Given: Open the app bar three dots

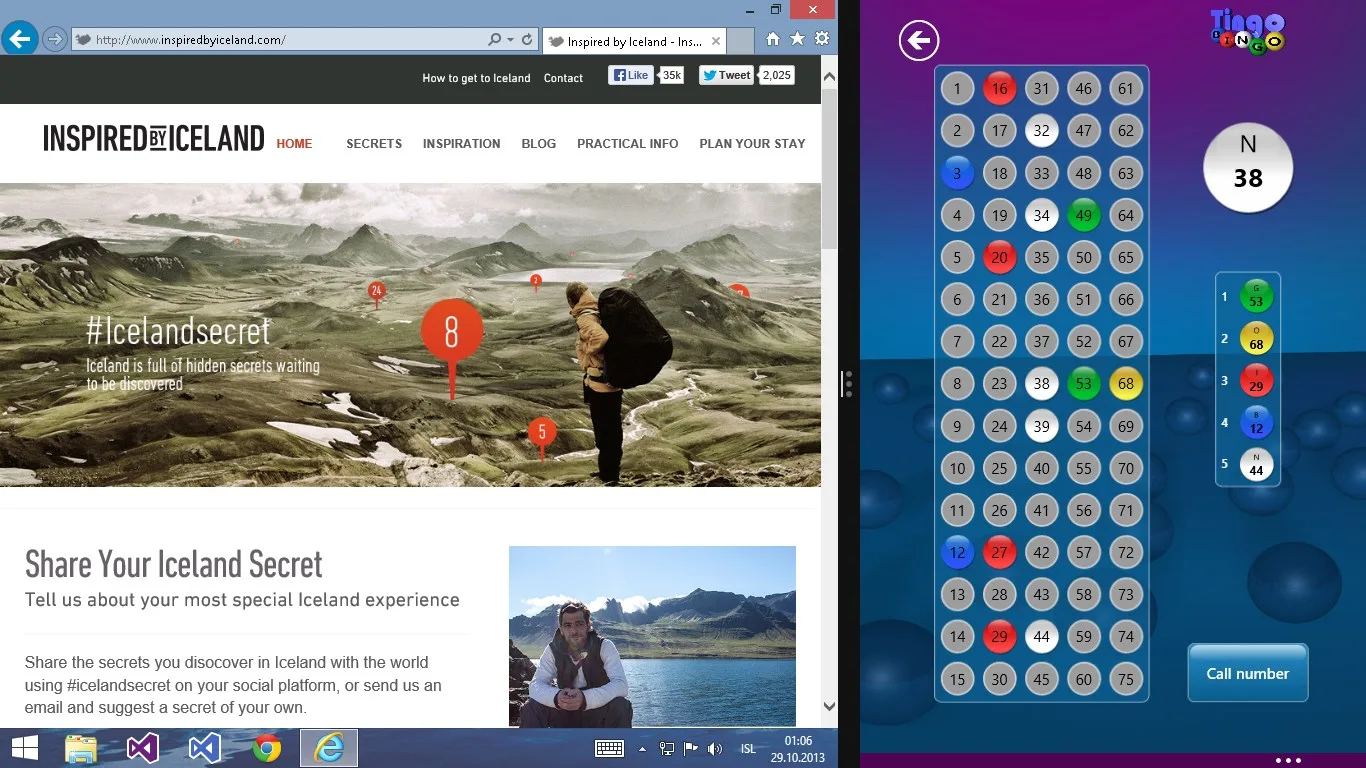Looking at the screenshot, I should pos(1288,760).
